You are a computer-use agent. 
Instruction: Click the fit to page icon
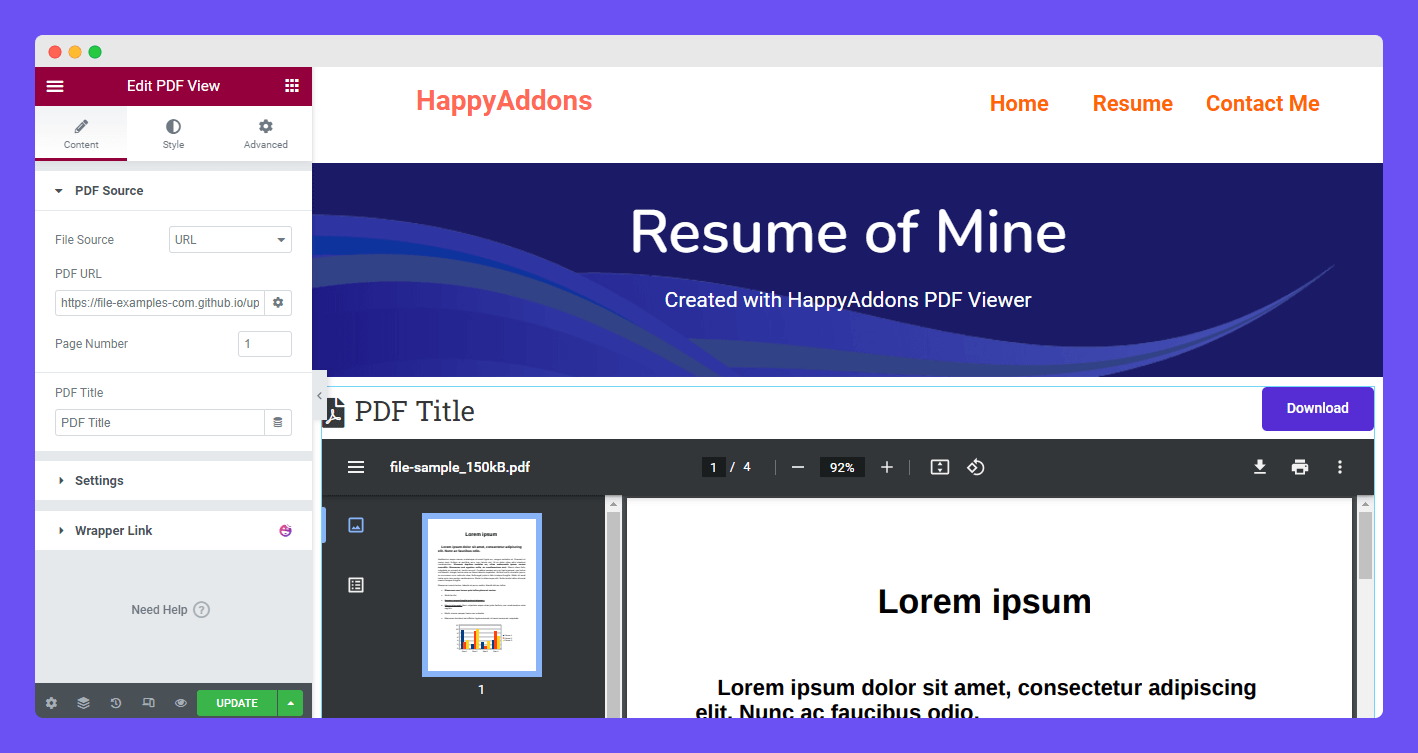(x=940, y=467)
